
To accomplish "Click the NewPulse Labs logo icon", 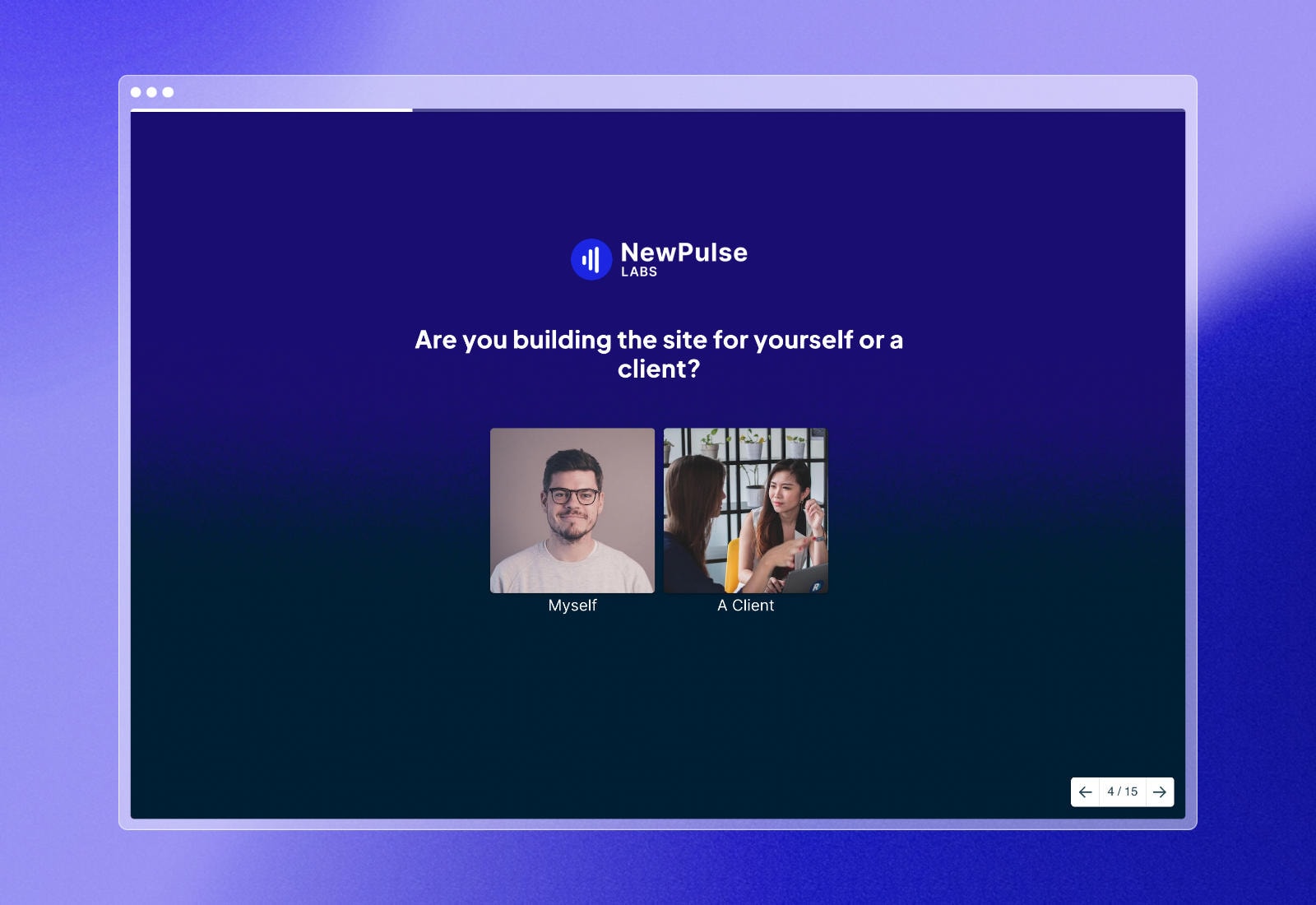I will pos(591,259).
